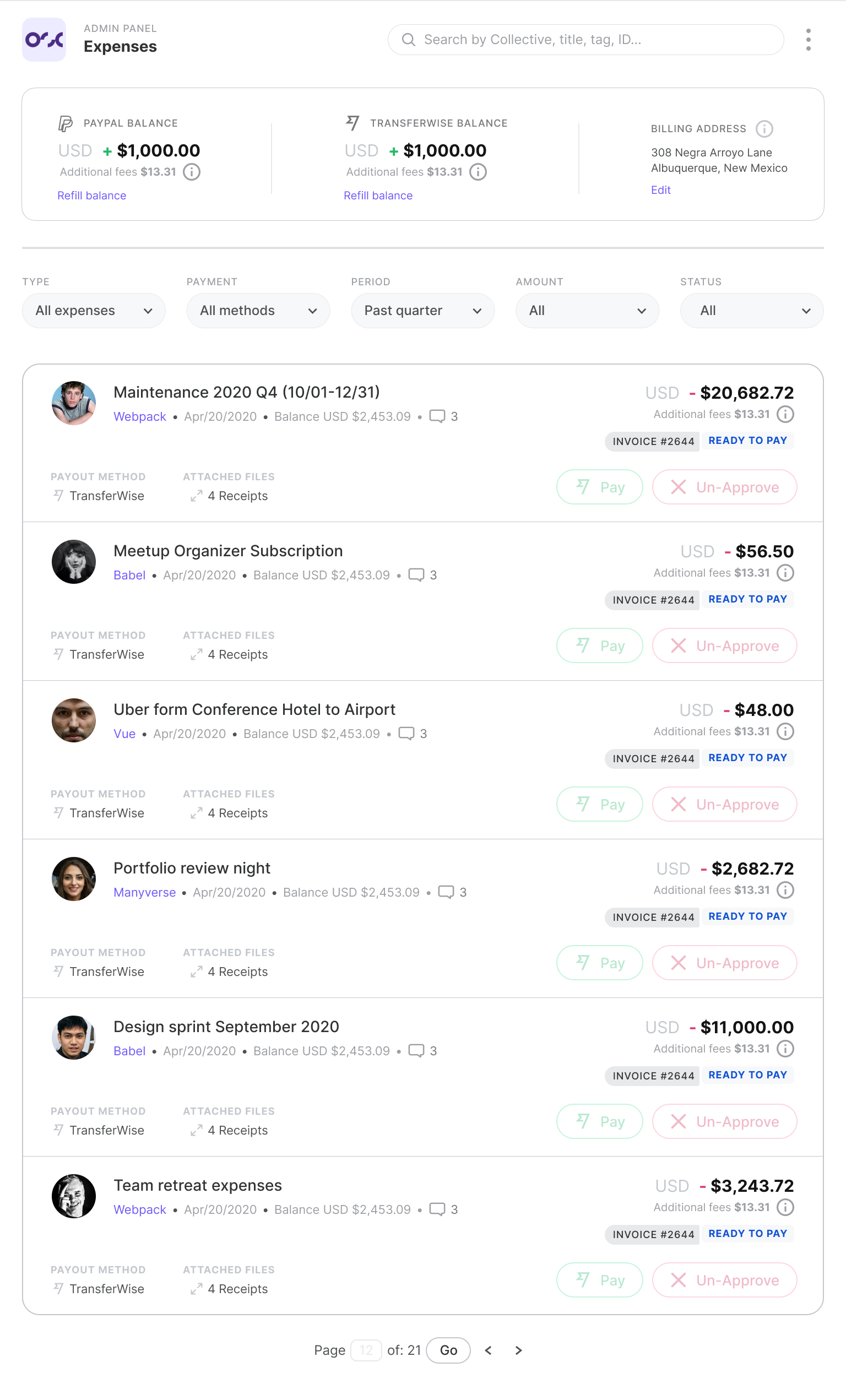This screenshot has height=1400, width=846.
Task: Open the Period 'Past quarter' dropdown
Action: point(422,310)
